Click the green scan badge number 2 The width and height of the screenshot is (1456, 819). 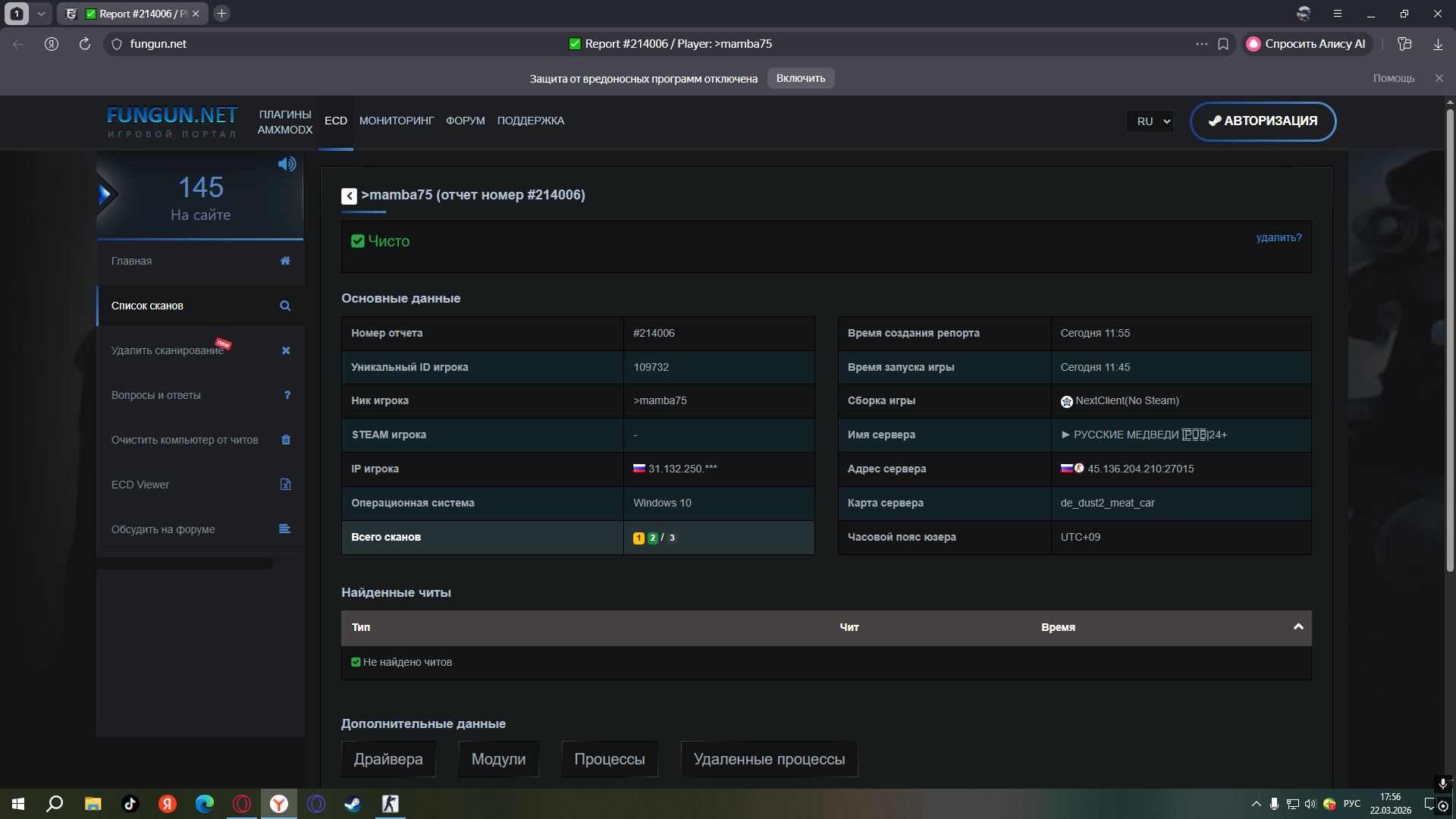tap(652, 538)
